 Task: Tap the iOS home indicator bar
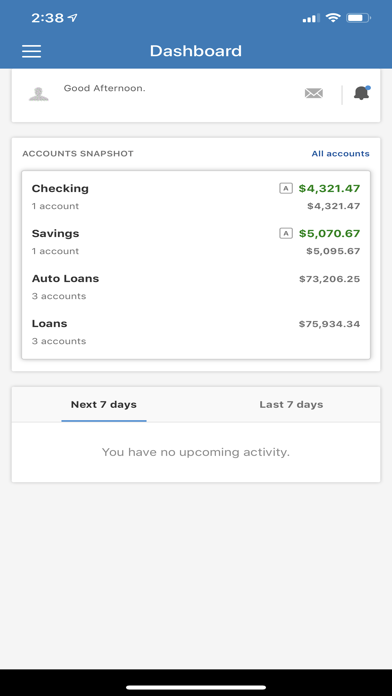196,688
